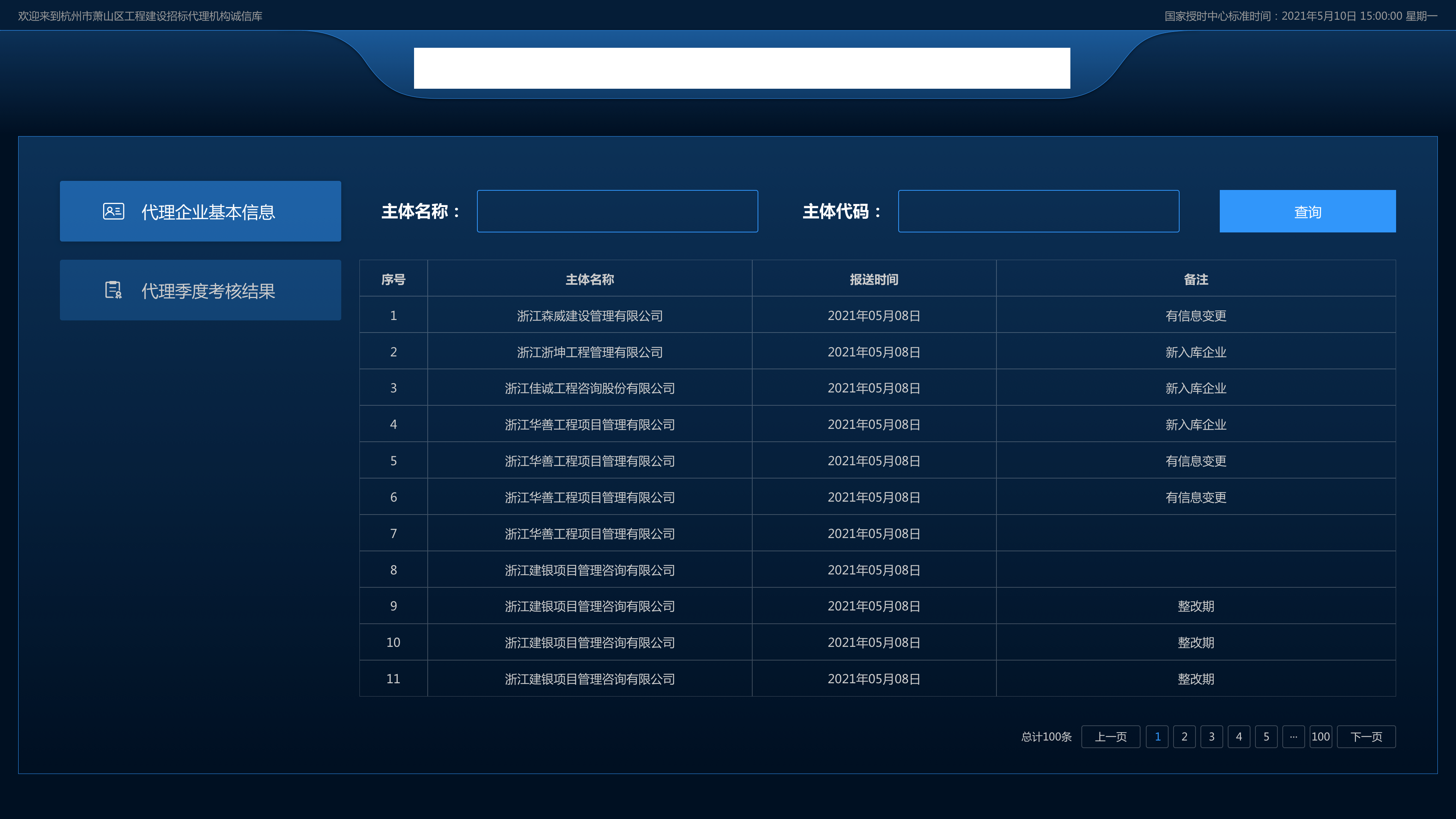Viewport: 1456px width, 819px height.
Task: Click the 主体名称 input field
Action: coord(617,212)
